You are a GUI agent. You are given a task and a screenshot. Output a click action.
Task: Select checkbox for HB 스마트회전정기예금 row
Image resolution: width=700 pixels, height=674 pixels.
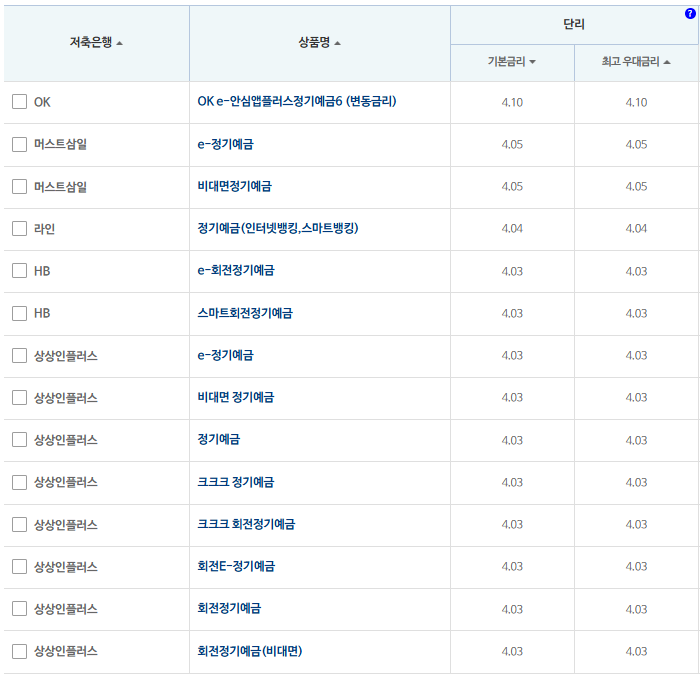[19, 313]
